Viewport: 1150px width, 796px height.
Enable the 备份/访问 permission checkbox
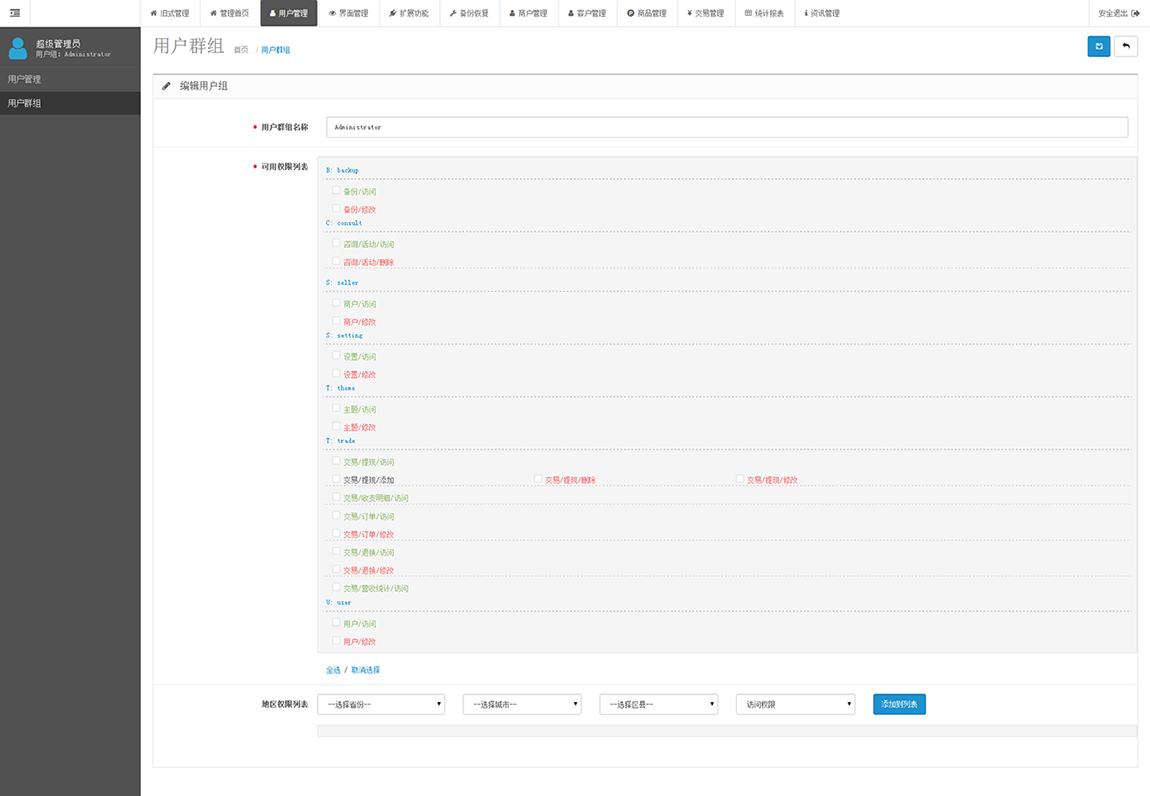click(x=337, y=190)
